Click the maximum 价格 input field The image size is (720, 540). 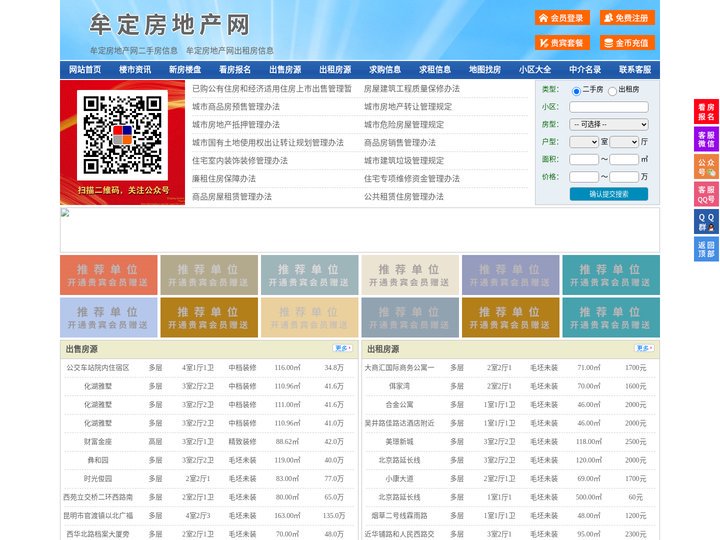(624, 177)
